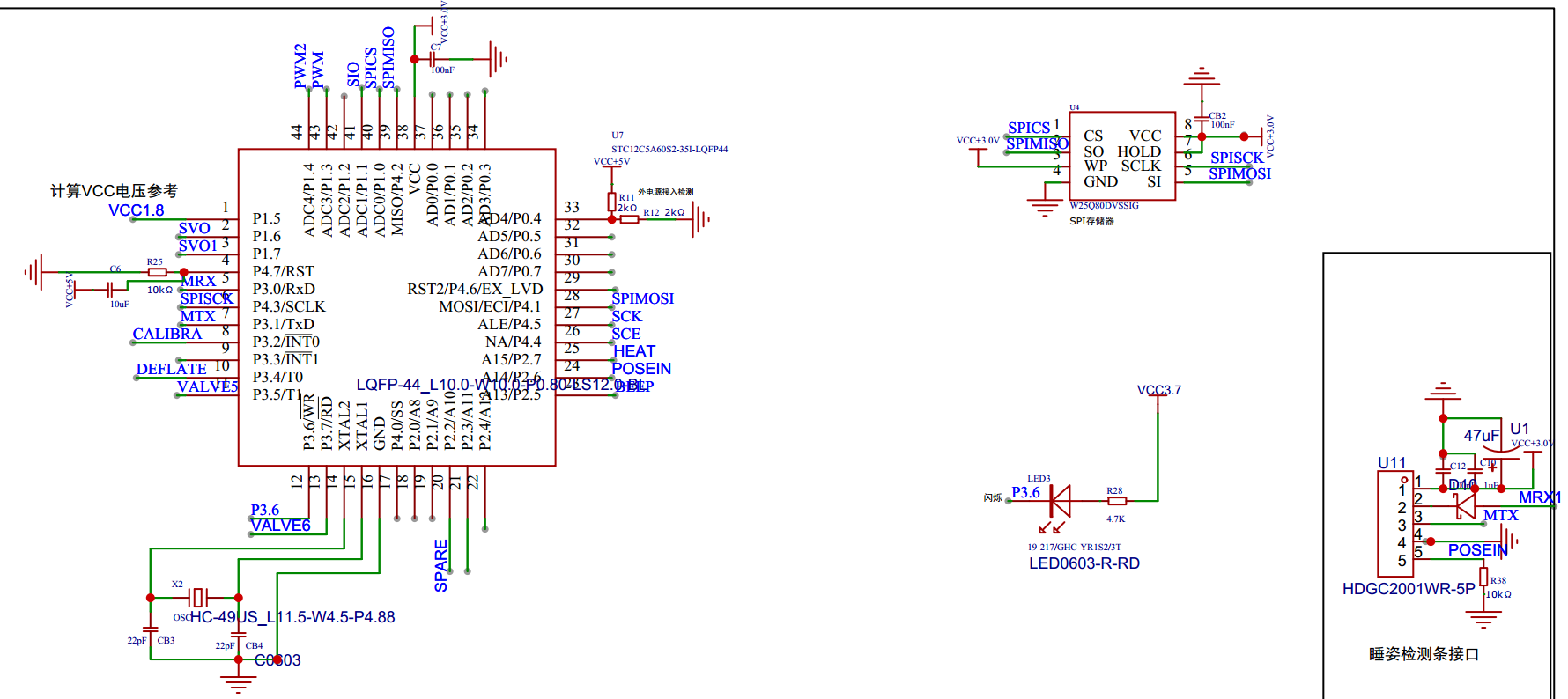Click resistor R25 10kΩ symbol
1568x699 pixels.
pyautogui.click(x=158, y=272)
